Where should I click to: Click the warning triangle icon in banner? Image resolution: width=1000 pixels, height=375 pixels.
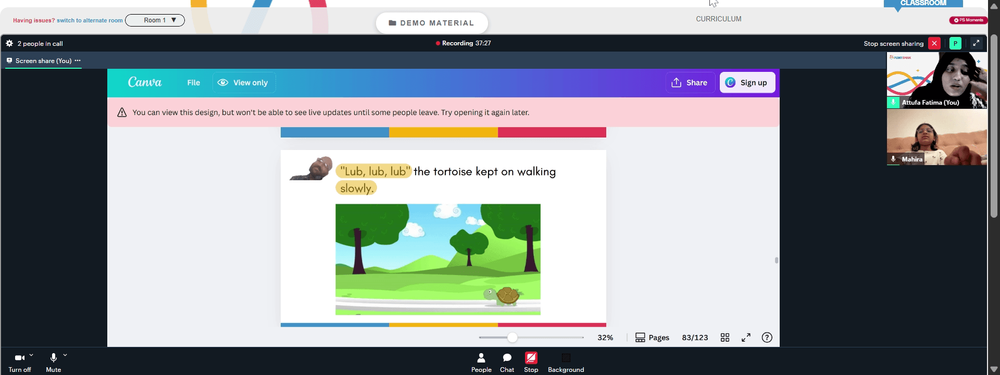point(122,113)
